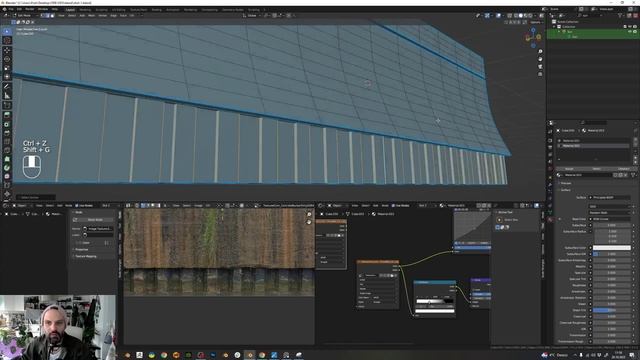Open World properties tab
This screenshot has height=360, width=640.
[550, 168]
